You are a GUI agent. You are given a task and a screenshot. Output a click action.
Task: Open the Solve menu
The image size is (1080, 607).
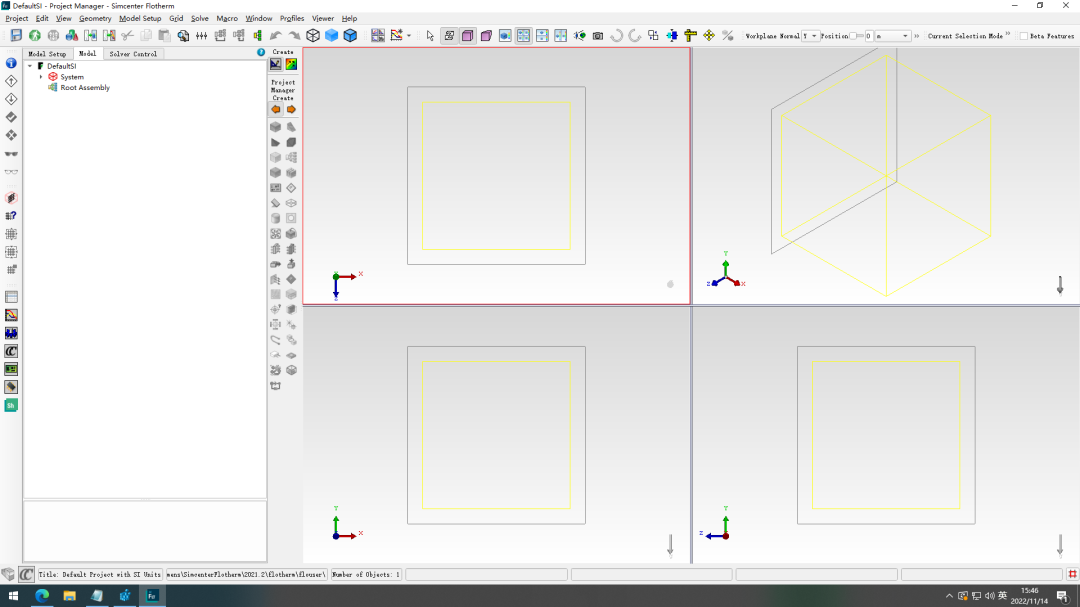(200, 19)
